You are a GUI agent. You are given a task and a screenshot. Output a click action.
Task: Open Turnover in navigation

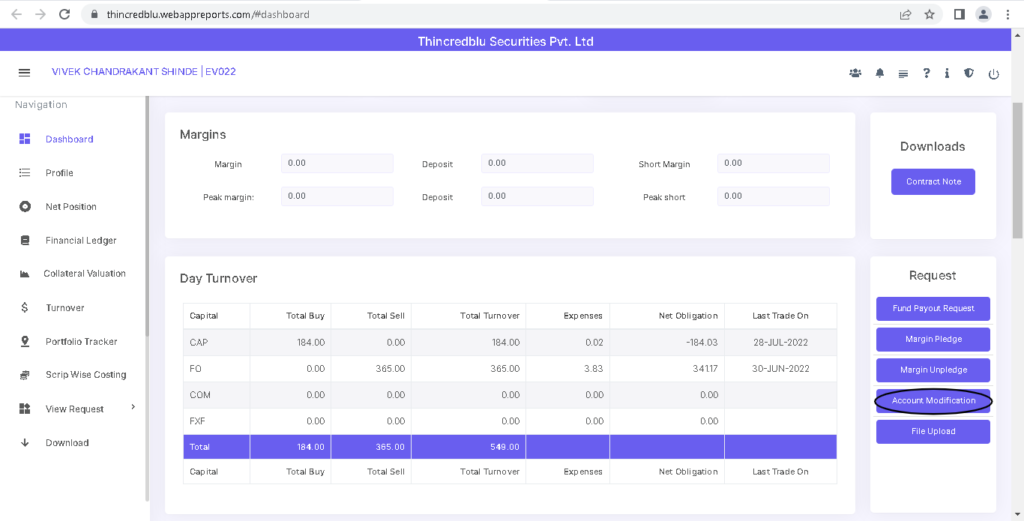point(65,308)
